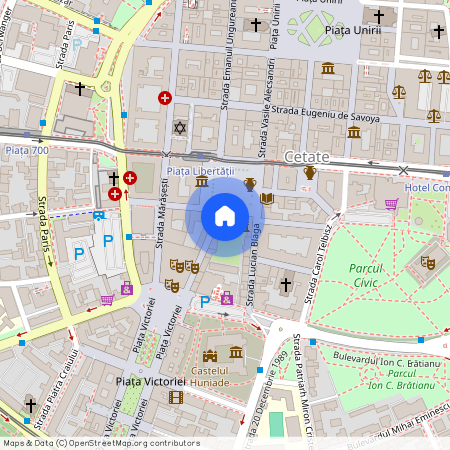Select purple shop bag next to parking P

click(x=227, y=298)
